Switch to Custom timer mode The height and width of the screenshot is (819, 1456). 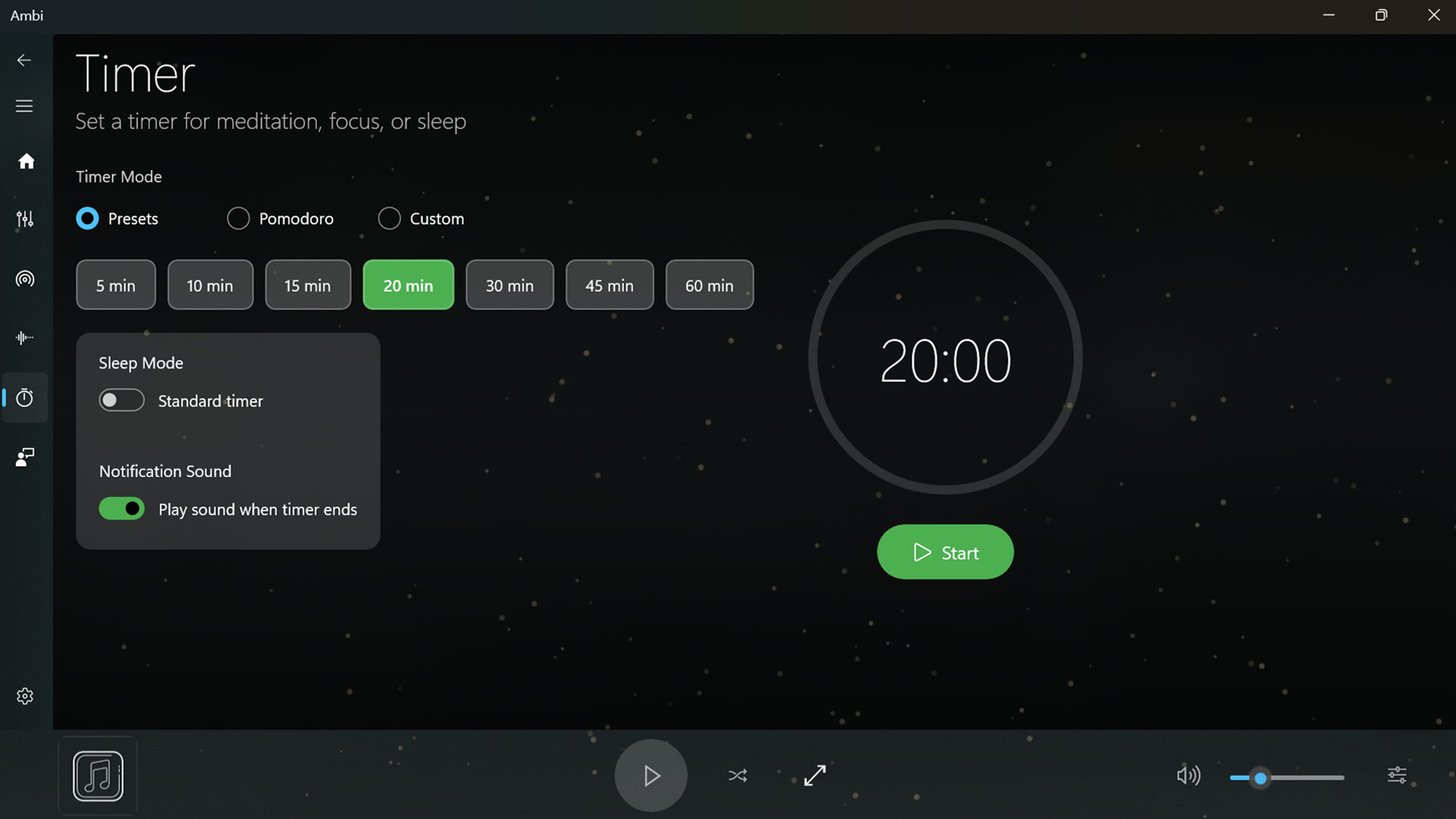[x=389, y=218]
